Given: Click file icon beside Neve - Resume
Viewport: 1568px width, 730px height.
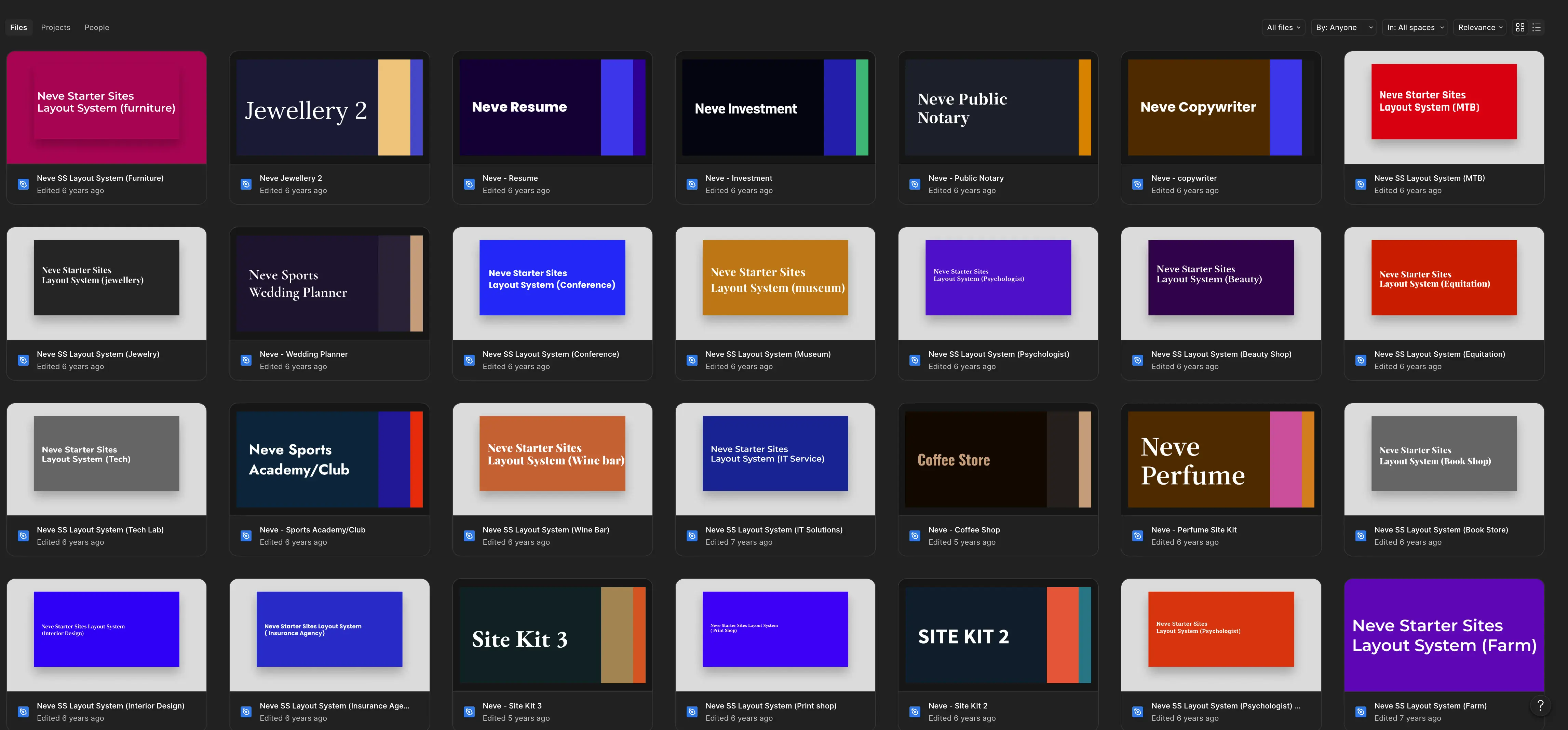Looking at the screenshot, I should point(469,184).
